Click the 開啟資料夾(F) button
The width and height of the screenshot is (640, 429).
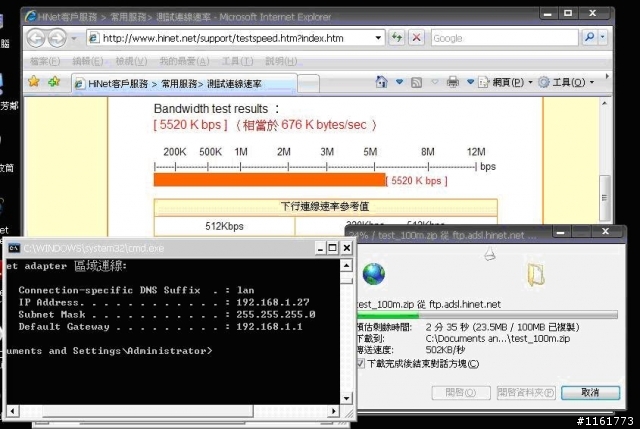coord(526,393)
